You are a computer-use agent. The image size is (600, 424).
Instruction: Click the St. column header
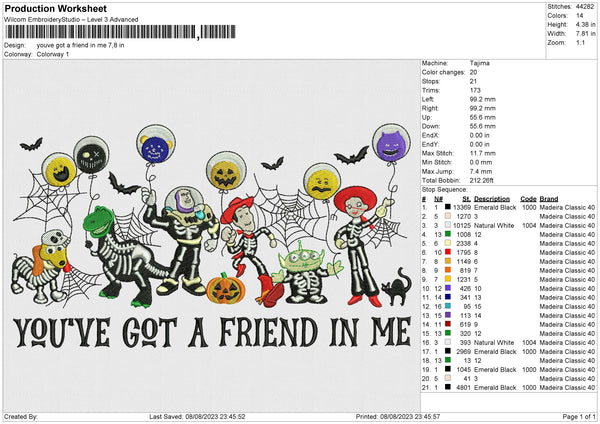click(466, 199)
